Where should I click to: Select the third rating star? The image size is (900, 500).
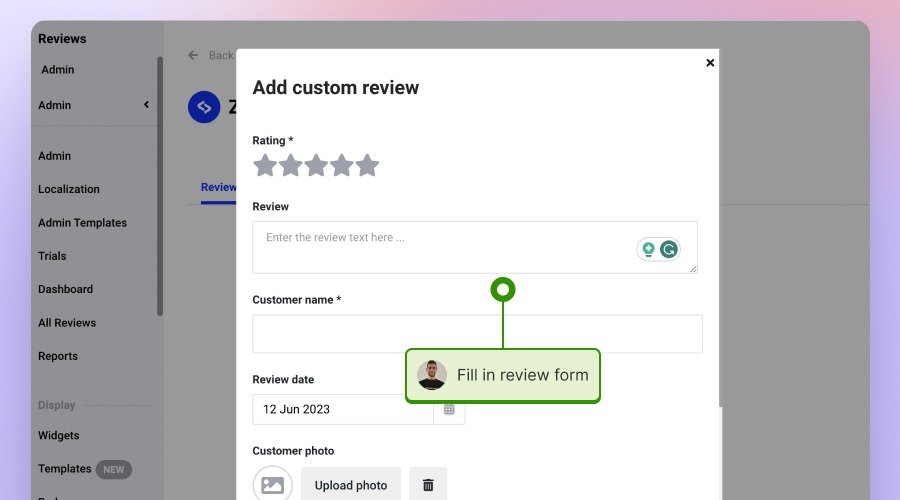click(316, 165)
